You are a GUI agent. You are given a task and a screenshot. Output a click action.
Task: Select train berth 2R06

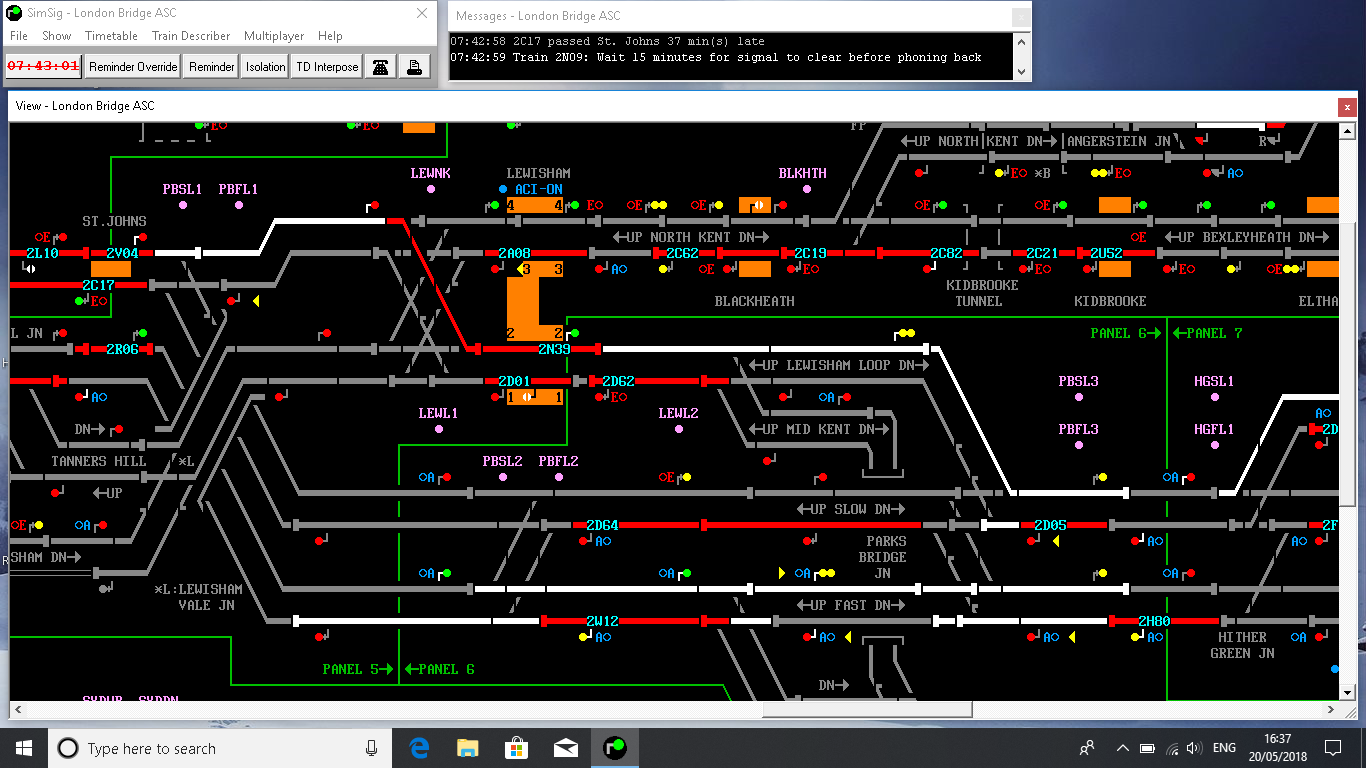click(x=123, y=349)
